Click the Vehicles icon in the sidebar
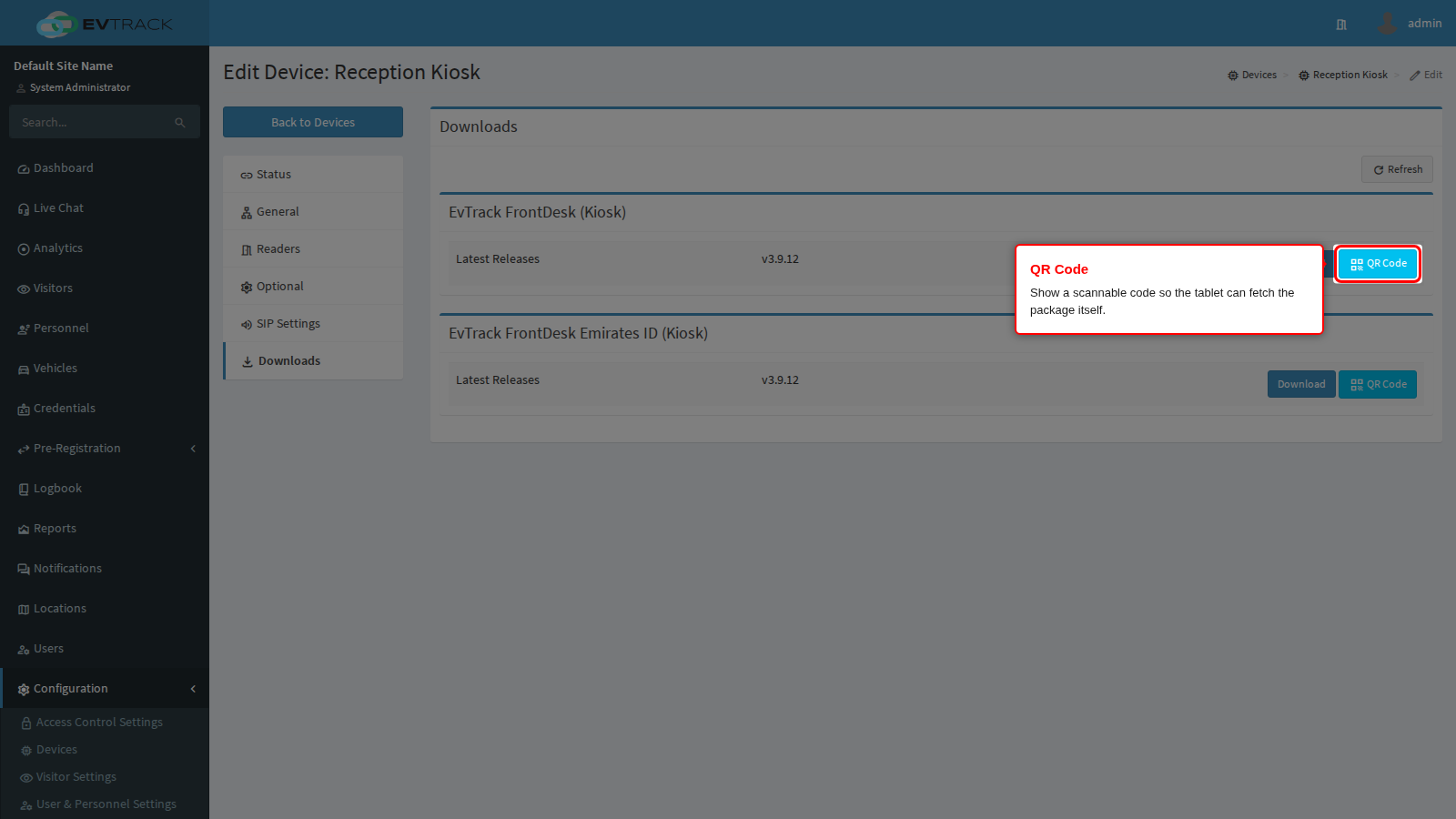 tap(24, 369)
